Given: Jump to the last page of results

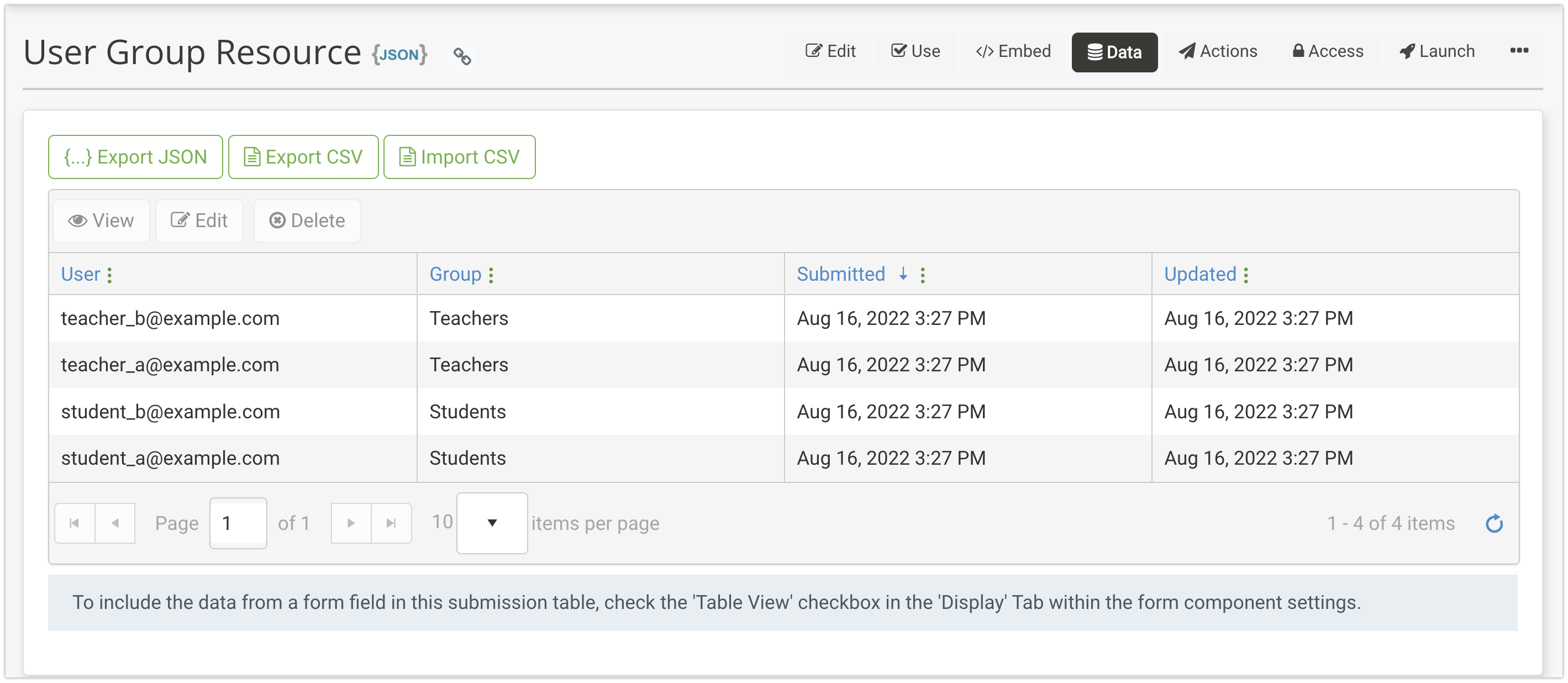Looking at the screenshot, I should pyautogui.click(x=391, y=523).
